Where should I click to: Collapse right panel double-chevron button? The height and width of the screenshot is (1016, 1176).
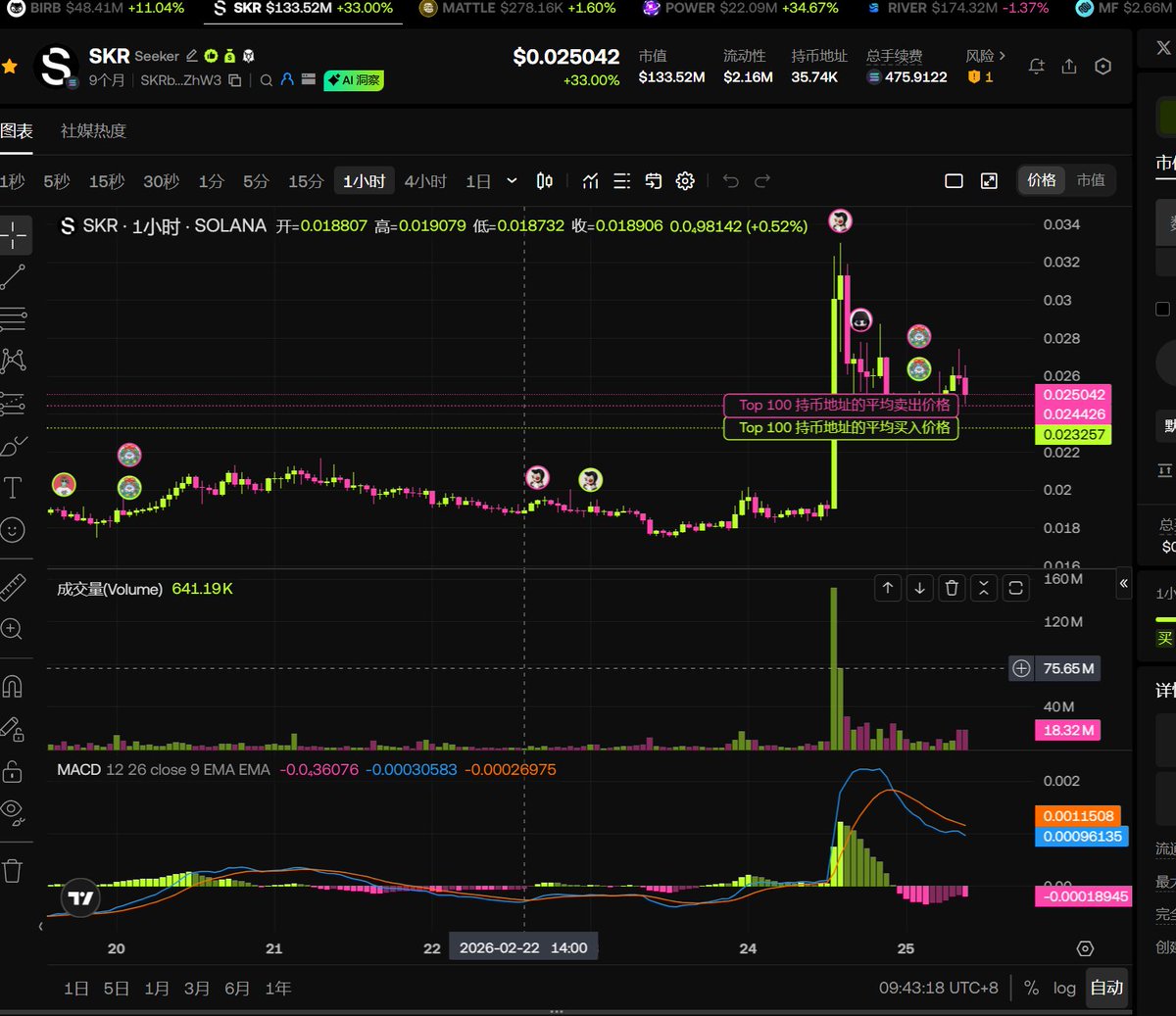[1124, 583]
